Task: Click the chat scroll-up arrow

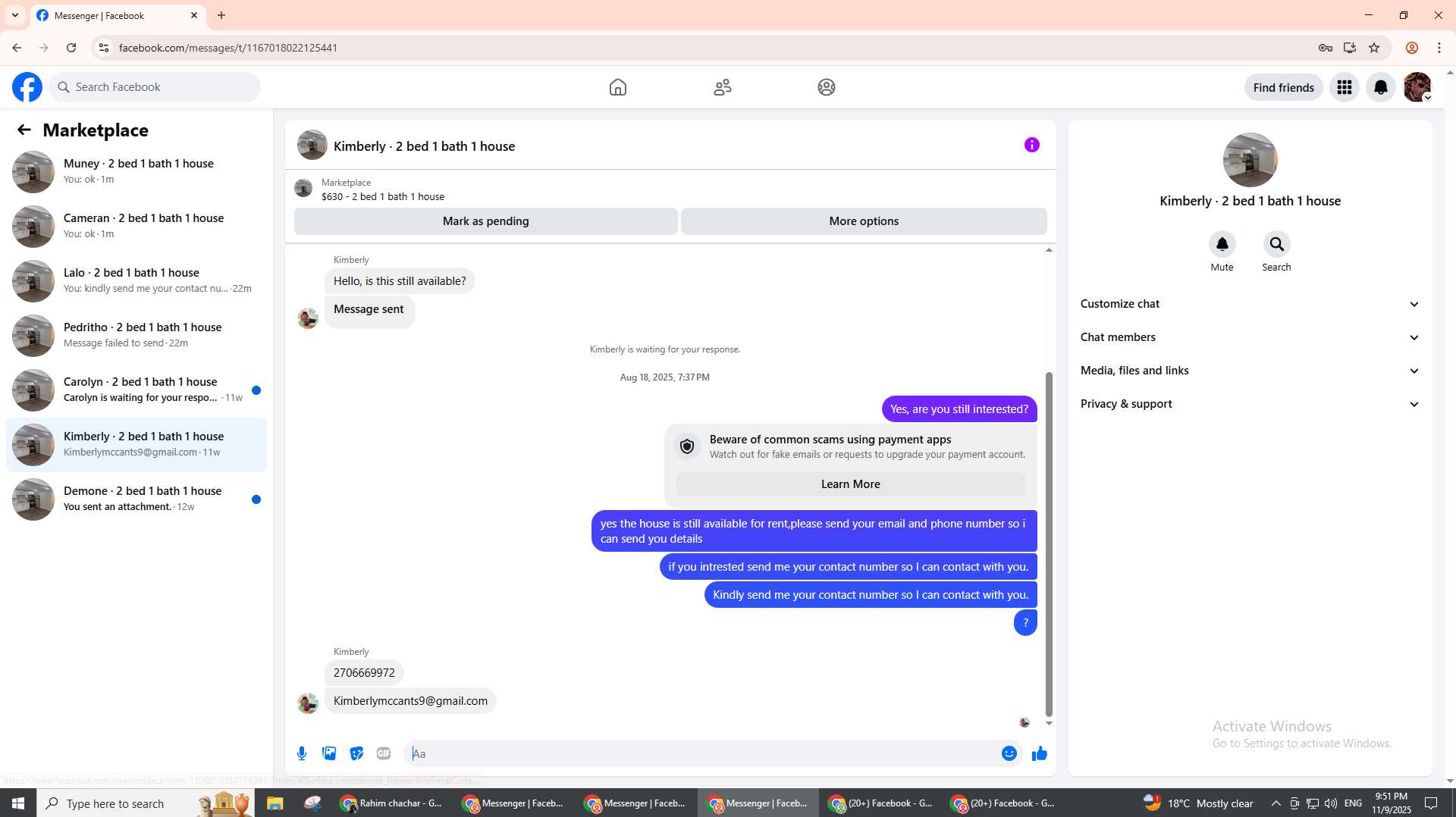Action: (1049, 250)
